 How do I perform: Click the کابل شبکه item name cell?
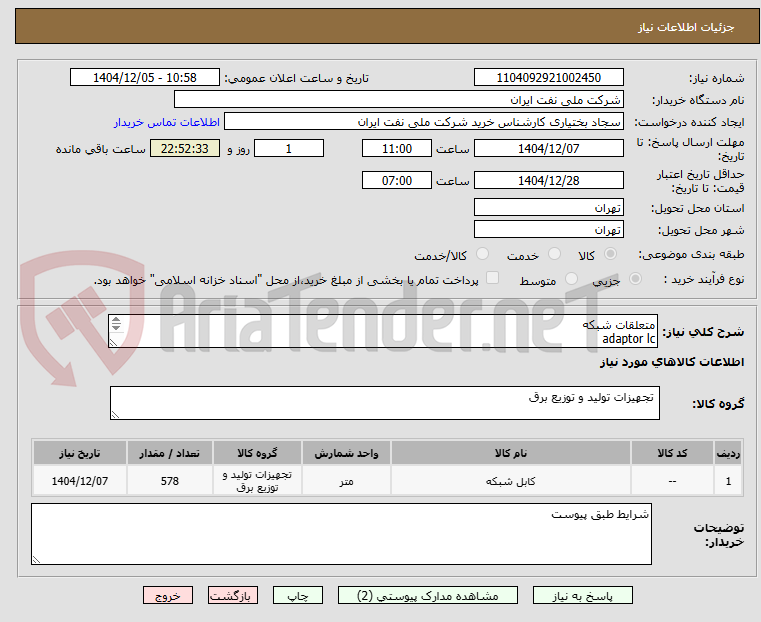(511, 481)
